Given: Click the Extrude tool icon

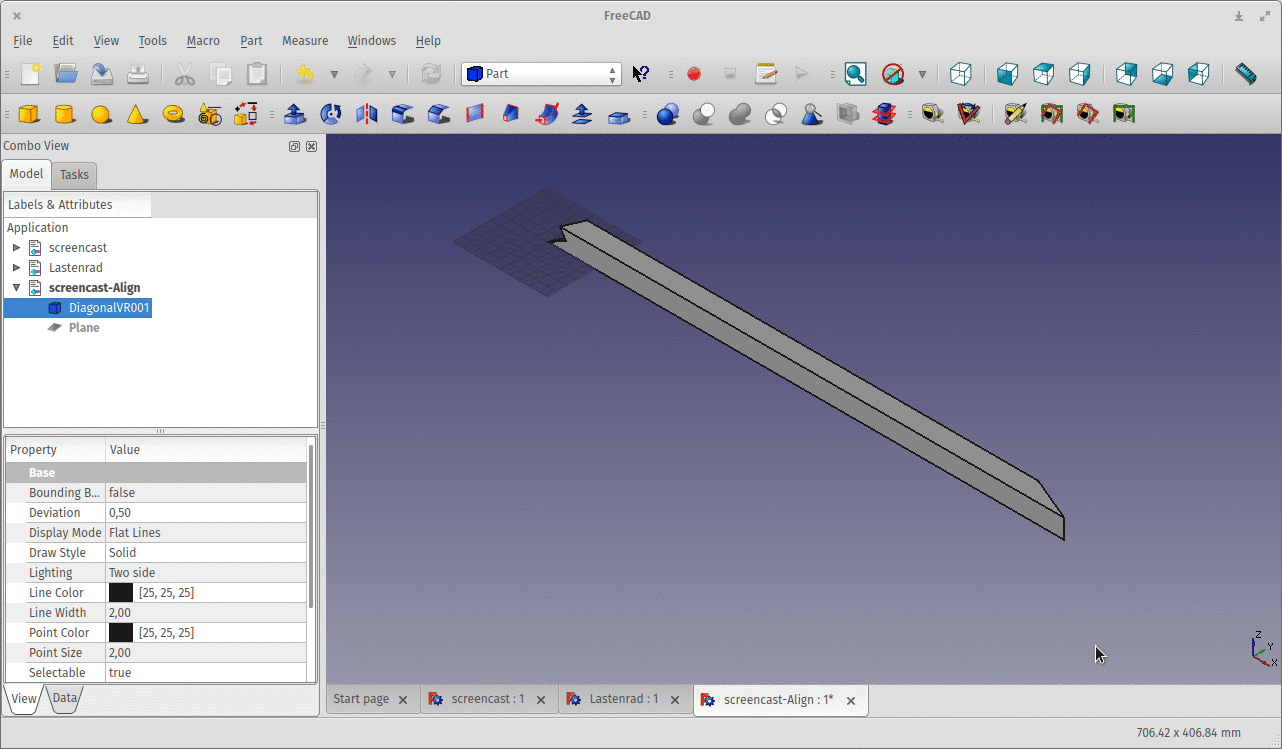Looking at the screenshot, I should (x=295, y=114).
